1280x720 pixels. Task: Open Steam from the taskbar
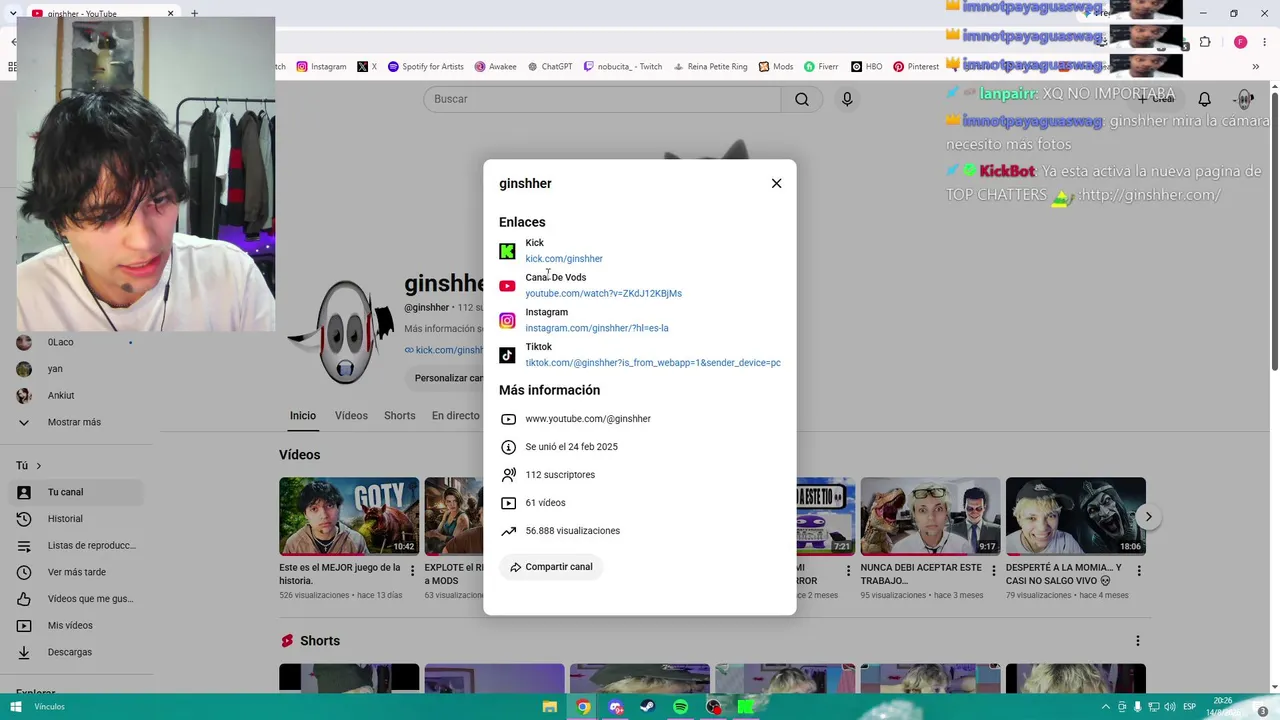point(648,707)
